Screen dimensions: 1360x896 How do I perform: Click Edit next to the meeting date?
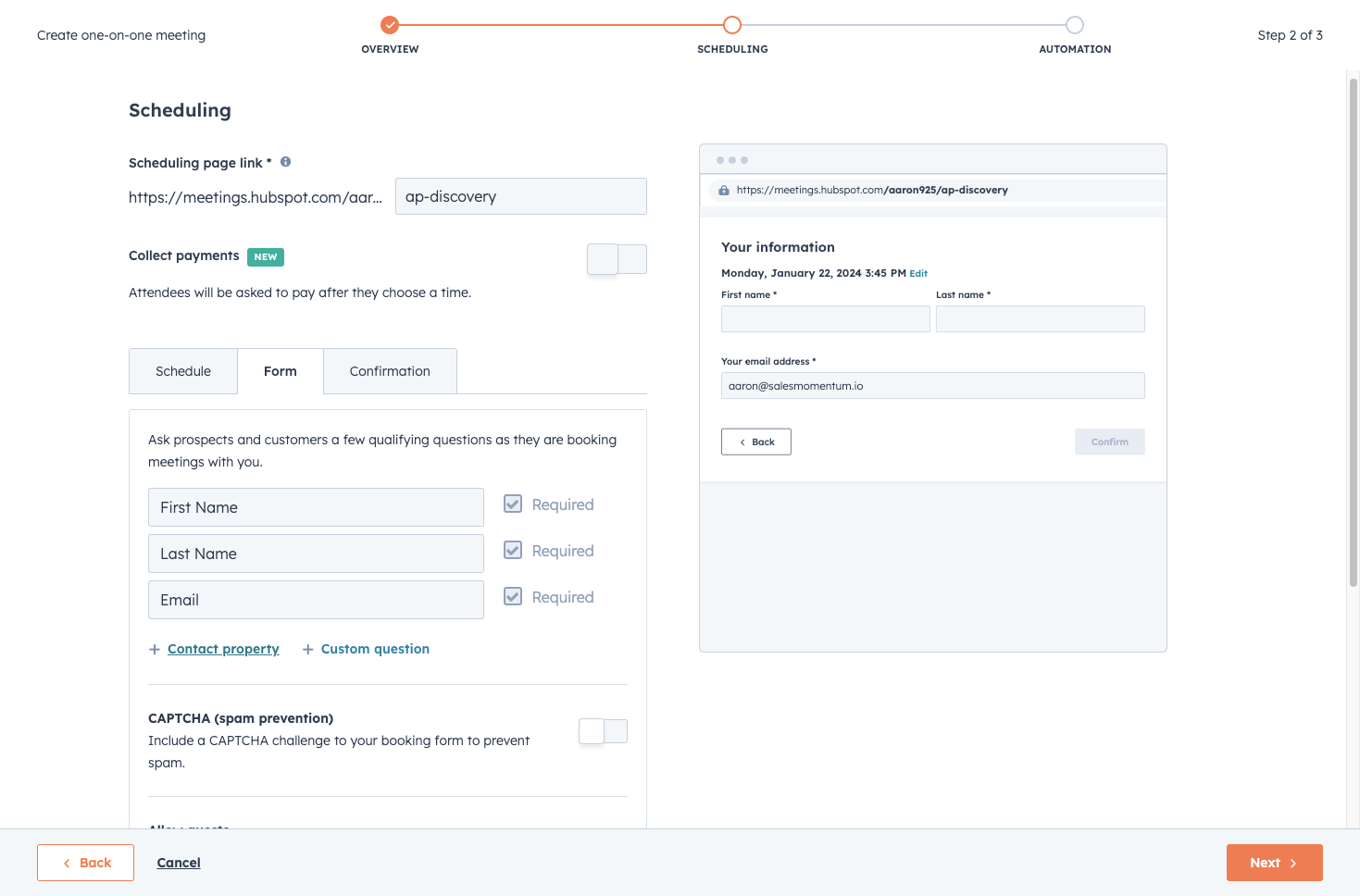pos(918,273)
